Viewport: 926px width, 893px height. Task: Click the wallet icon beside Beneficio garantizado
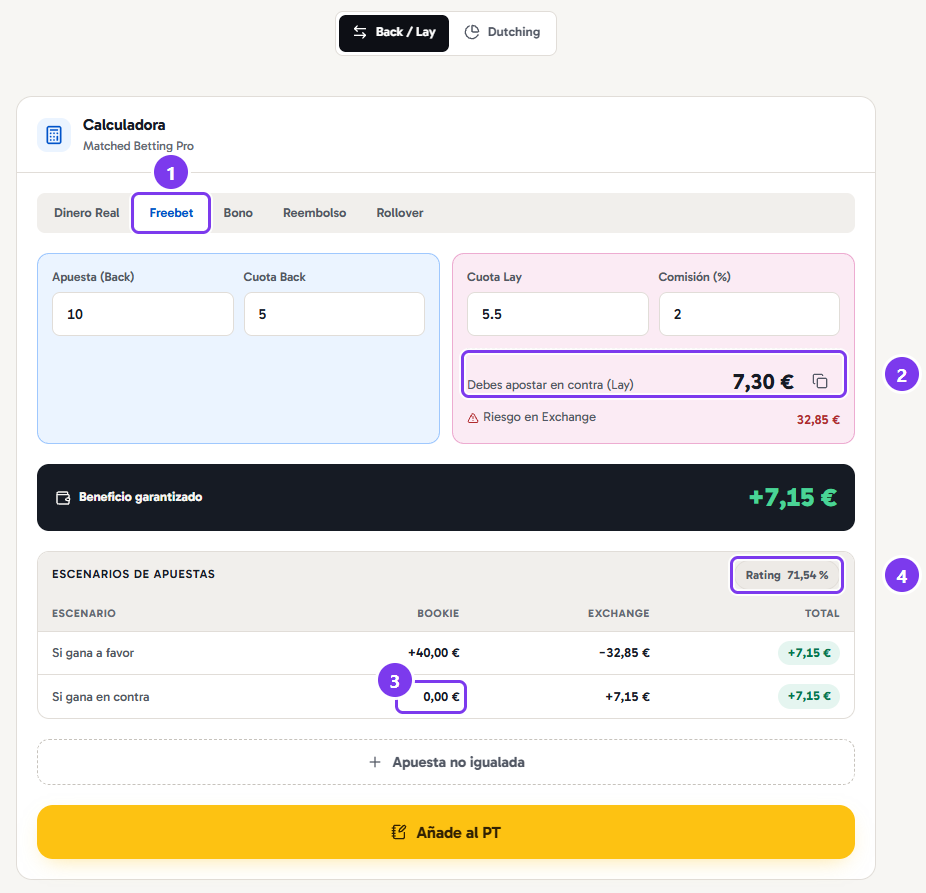[x=63, y=497]
